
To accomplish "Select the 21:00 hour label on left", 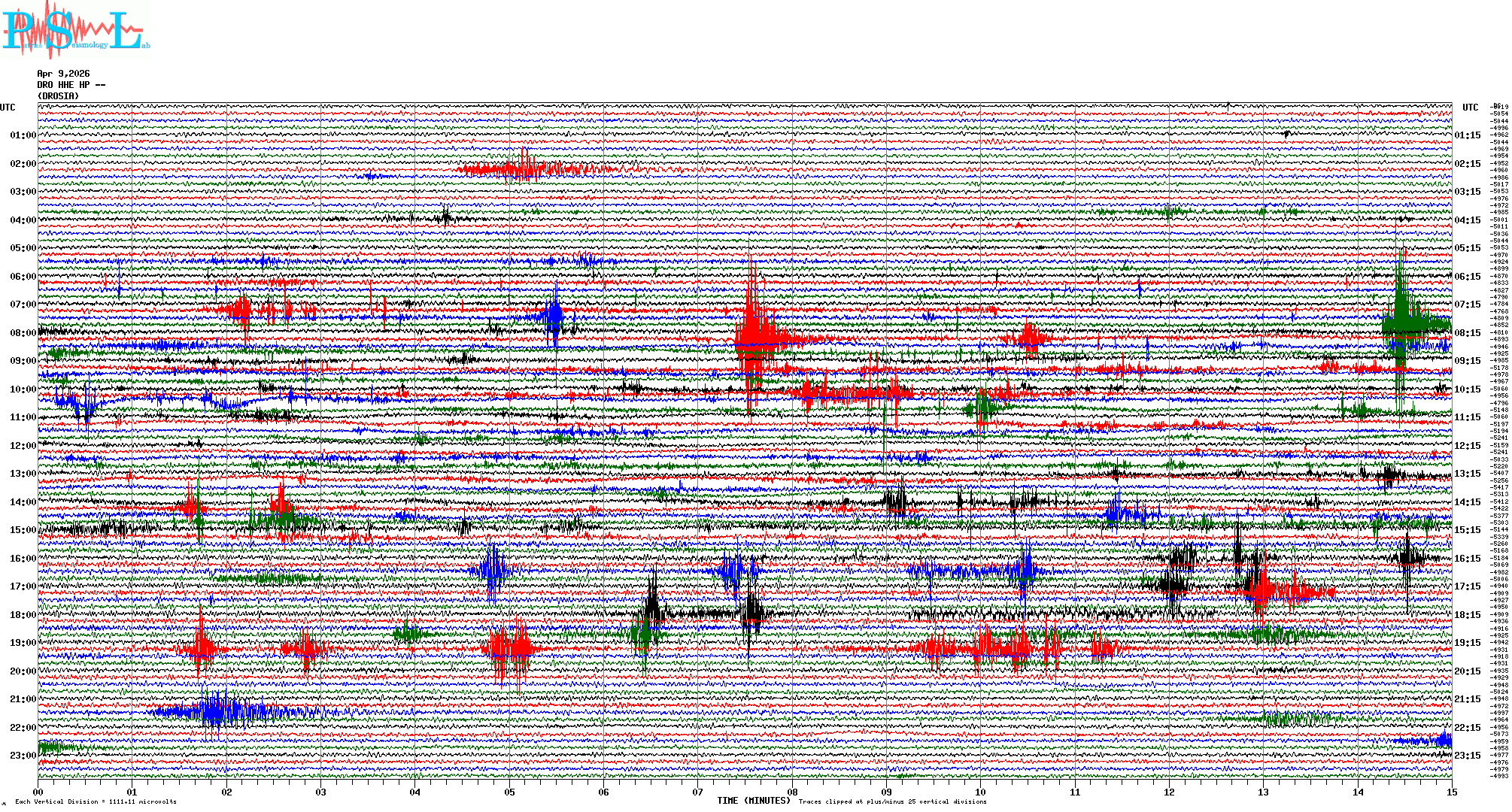I will point(23,699).
